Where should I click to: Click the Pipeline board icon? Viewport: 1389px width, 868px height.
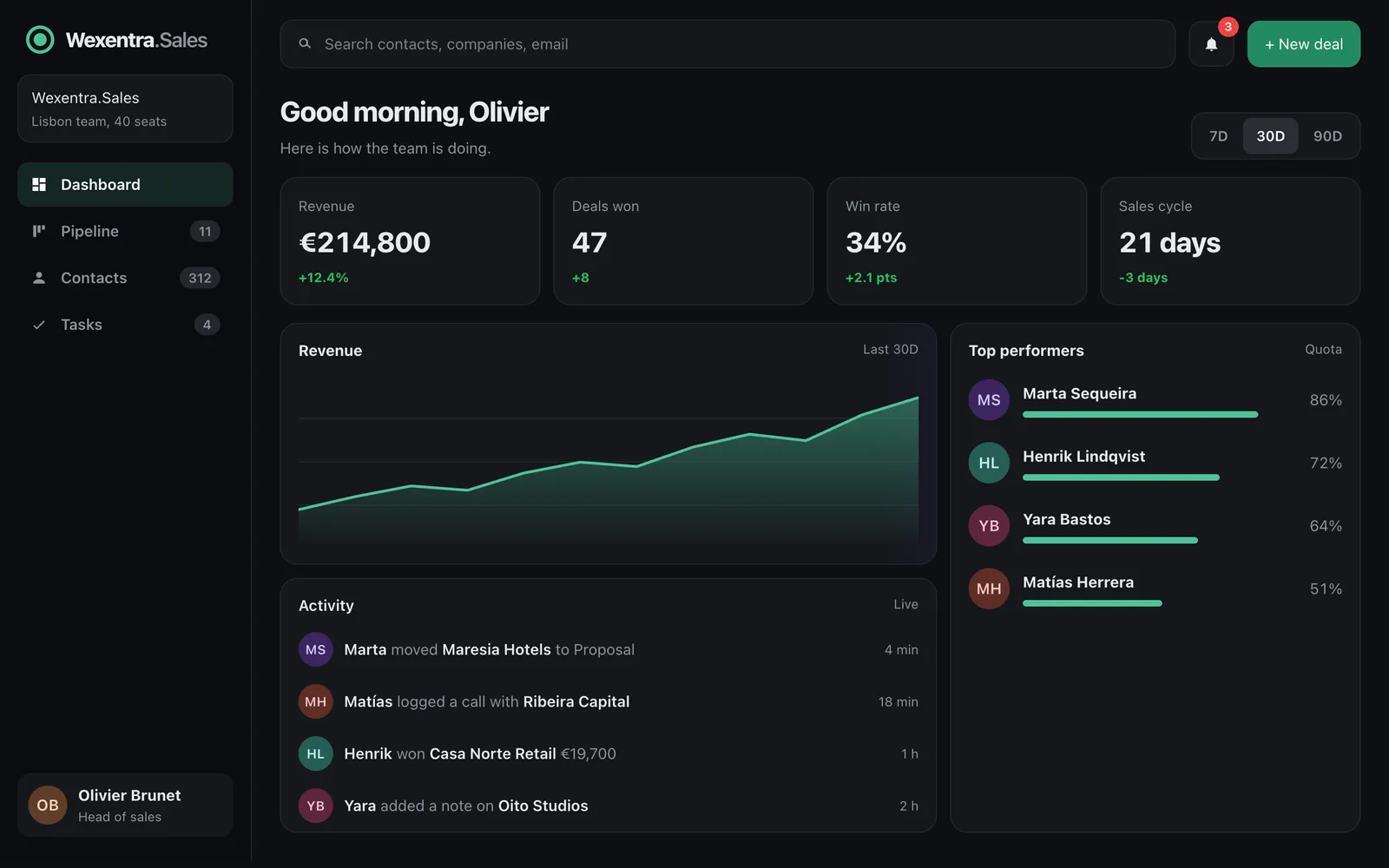tap(39, 231)
